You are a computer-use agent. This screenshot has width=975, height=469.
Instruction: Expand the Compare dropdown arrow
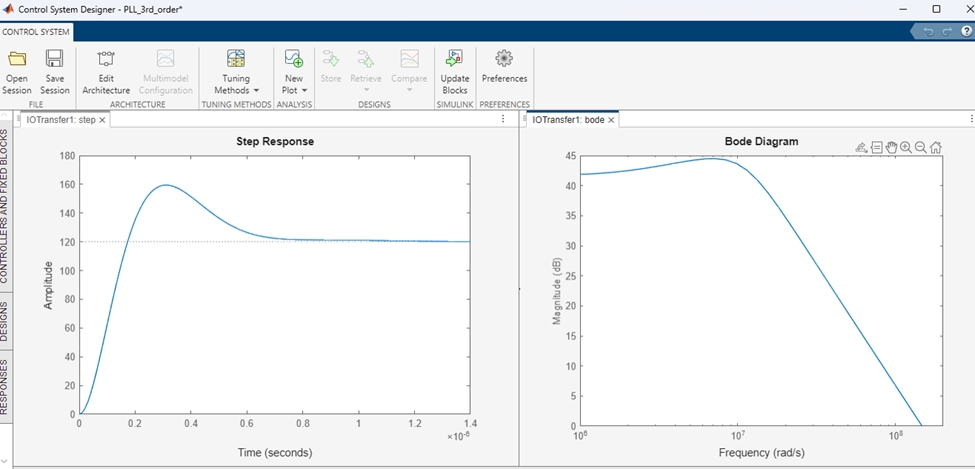(409, 91)
